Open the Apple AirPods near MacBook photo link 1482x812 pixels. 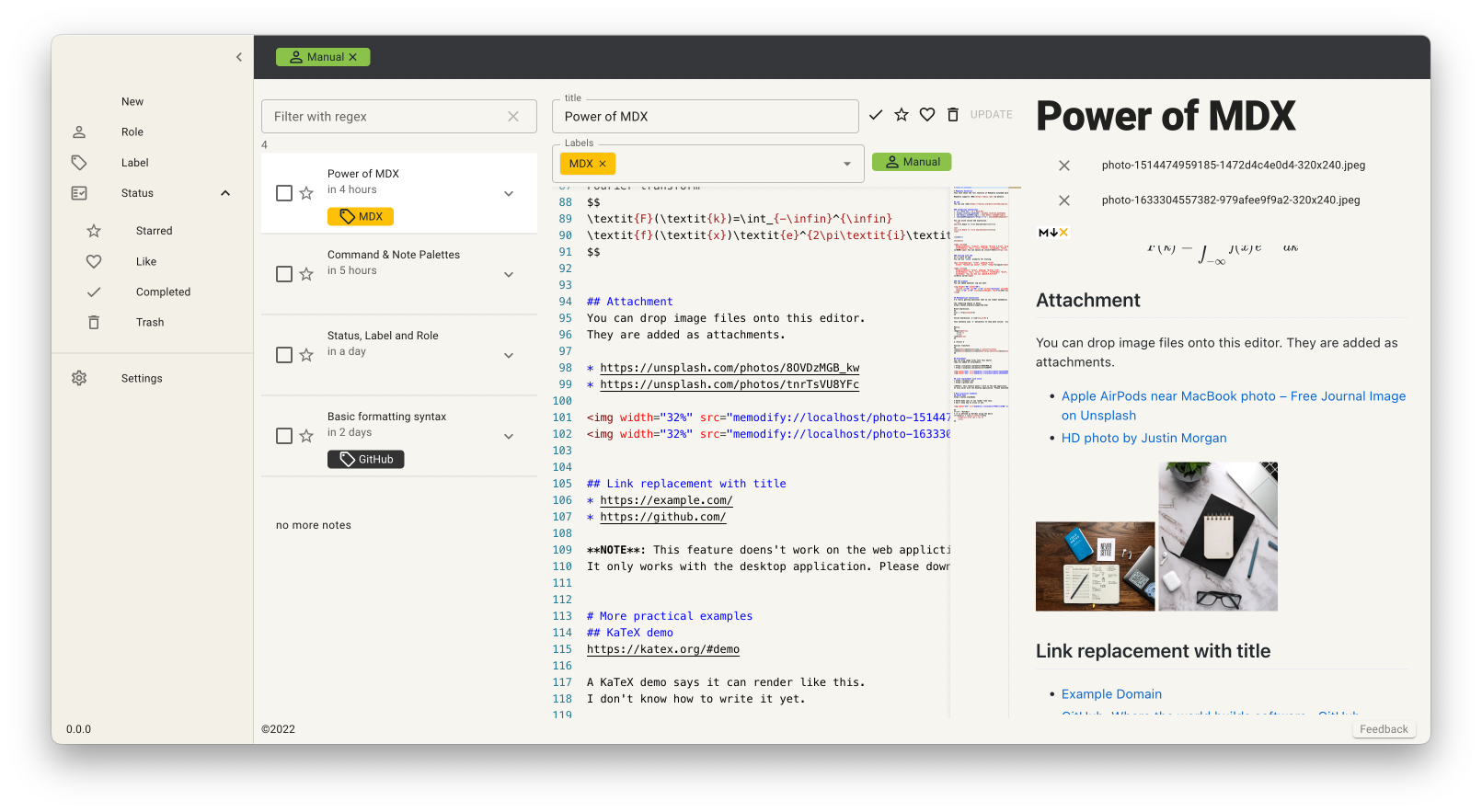point(1234,406)
